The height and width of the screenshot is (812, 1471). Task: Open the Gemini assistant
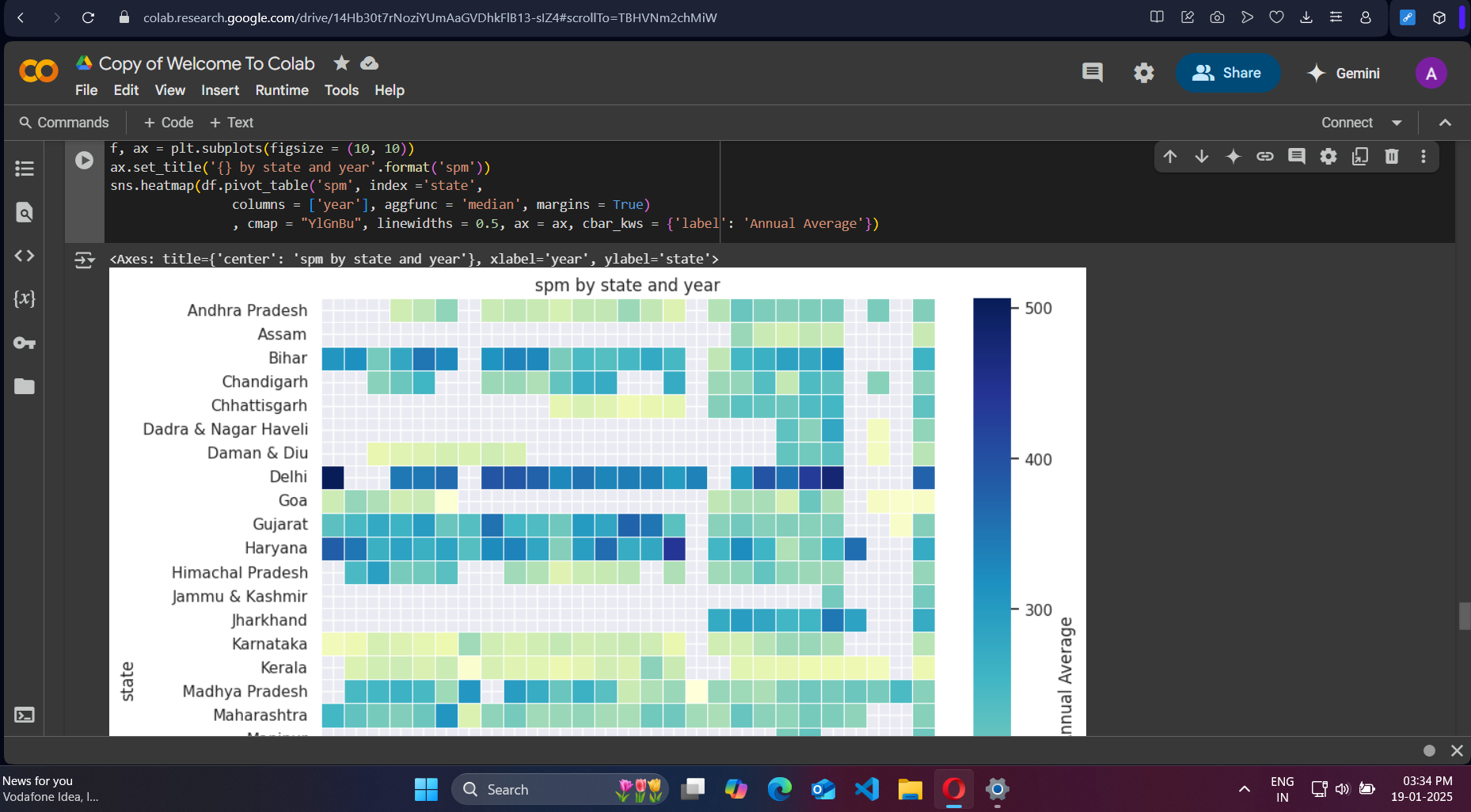(x=1344, y=73)
